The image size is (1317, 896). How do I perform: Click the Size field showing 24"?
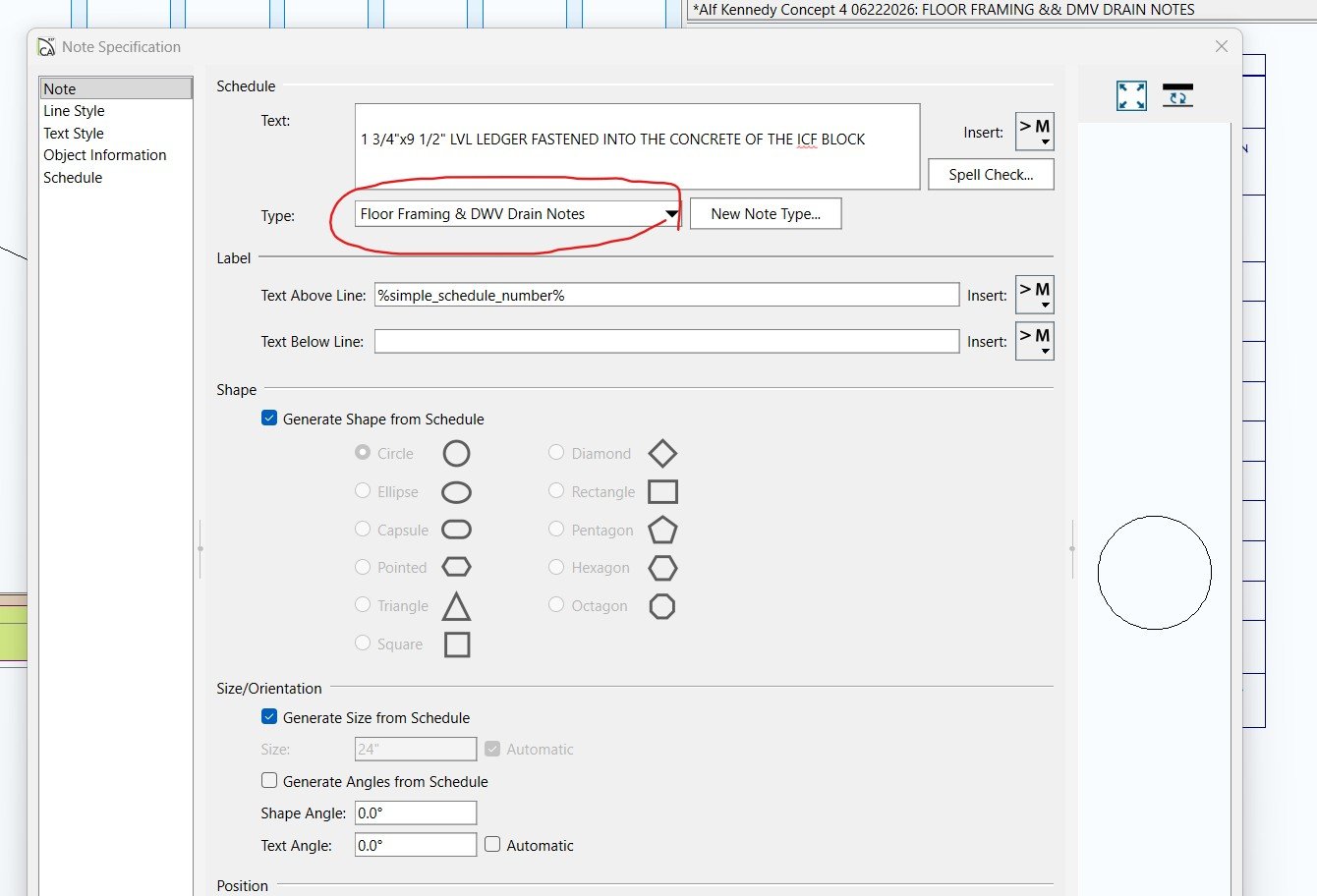[416, 749]
